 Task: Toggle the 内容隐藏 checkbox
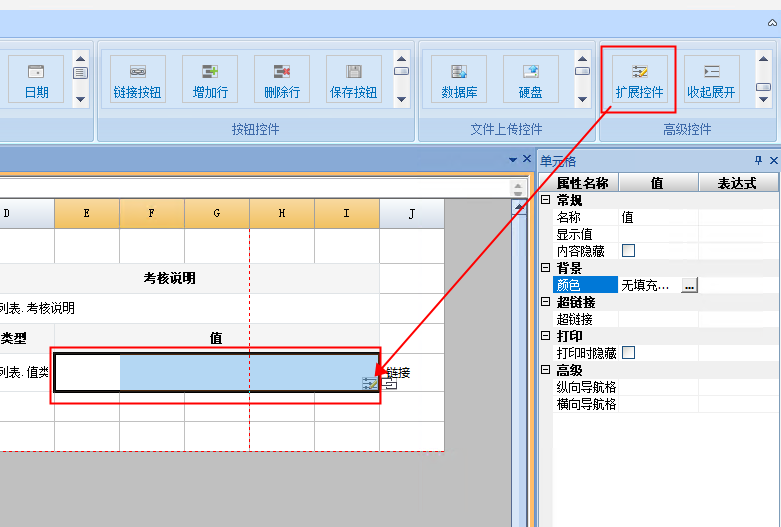click(629, 250)
